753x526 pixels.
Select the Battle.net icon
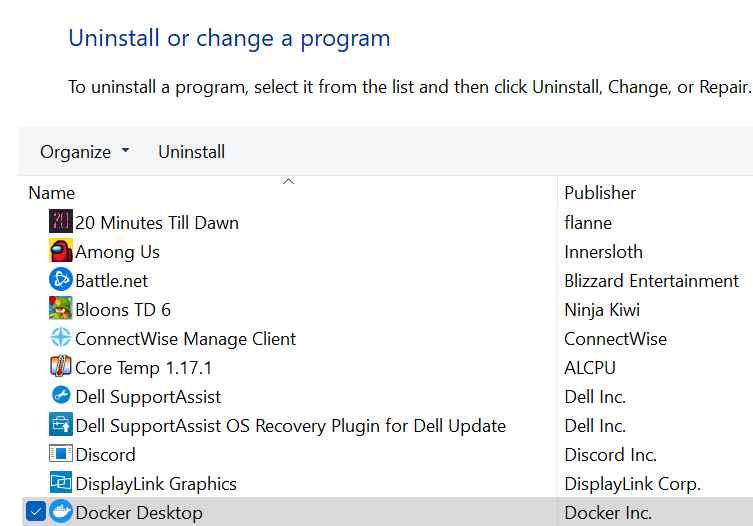click(x=61, y=280)
